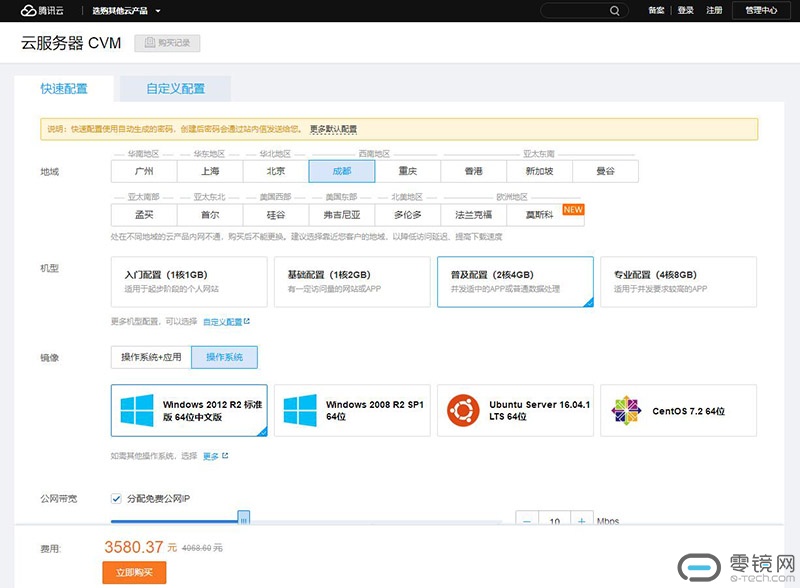Click the 注册 link
This screenshot has height=588, width=800.
[x=714, y=10]
